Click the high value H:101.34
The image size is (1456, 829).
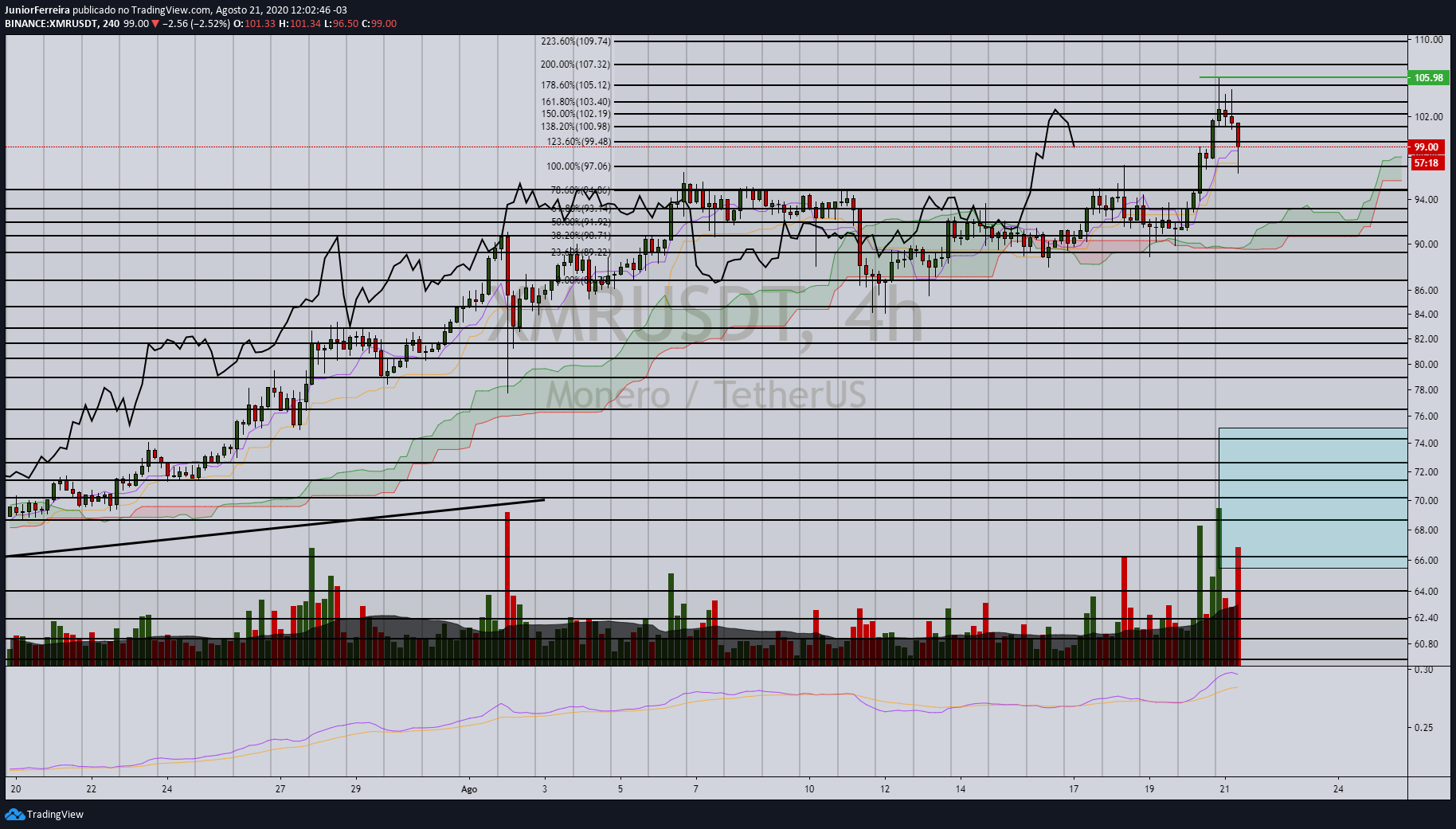(x=299, y=24)
